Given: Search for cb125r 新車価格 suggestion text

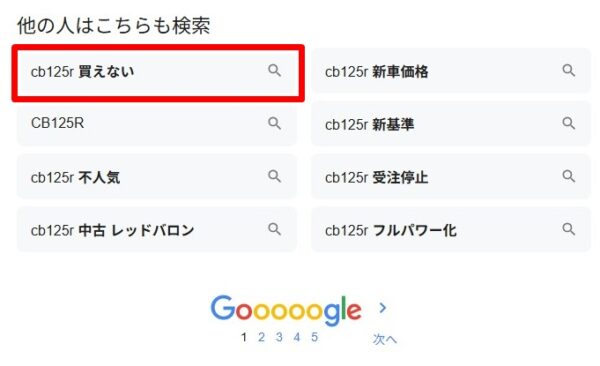Looking at the screenshot, I should point(377,72).
